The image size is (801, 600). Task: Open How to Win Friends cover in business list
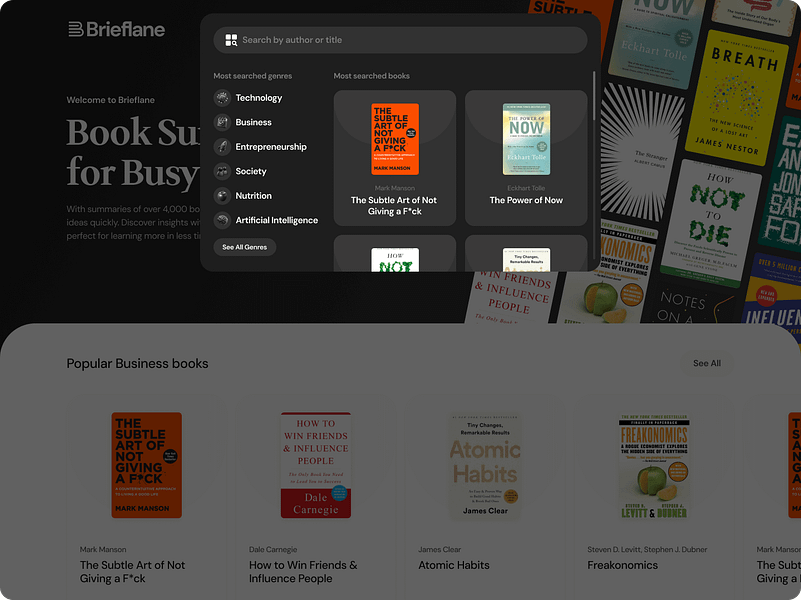[x=316, y=465]
